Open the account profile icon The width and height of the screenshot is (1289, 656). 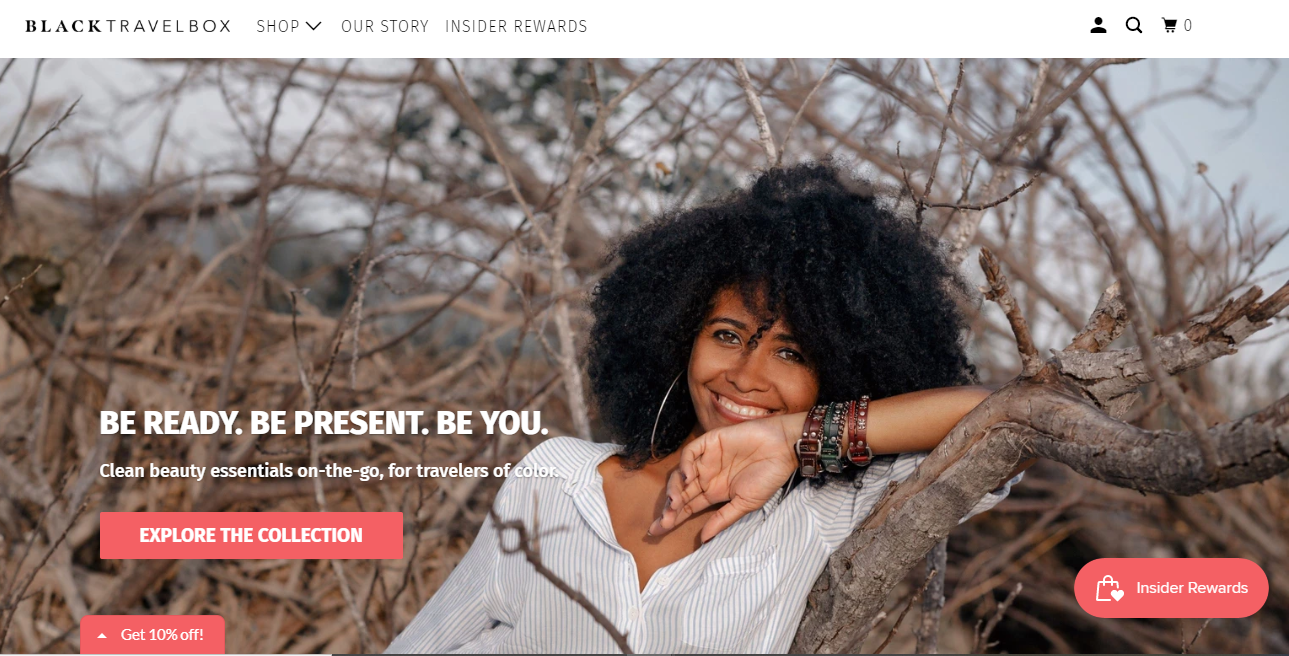coord(1098,26)
